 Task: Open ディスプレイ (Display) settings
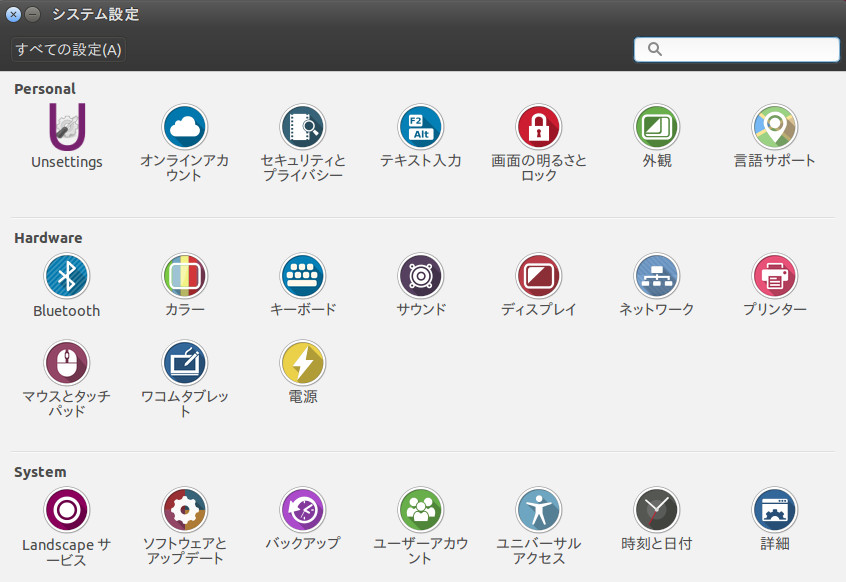click(x=538, y=276)
